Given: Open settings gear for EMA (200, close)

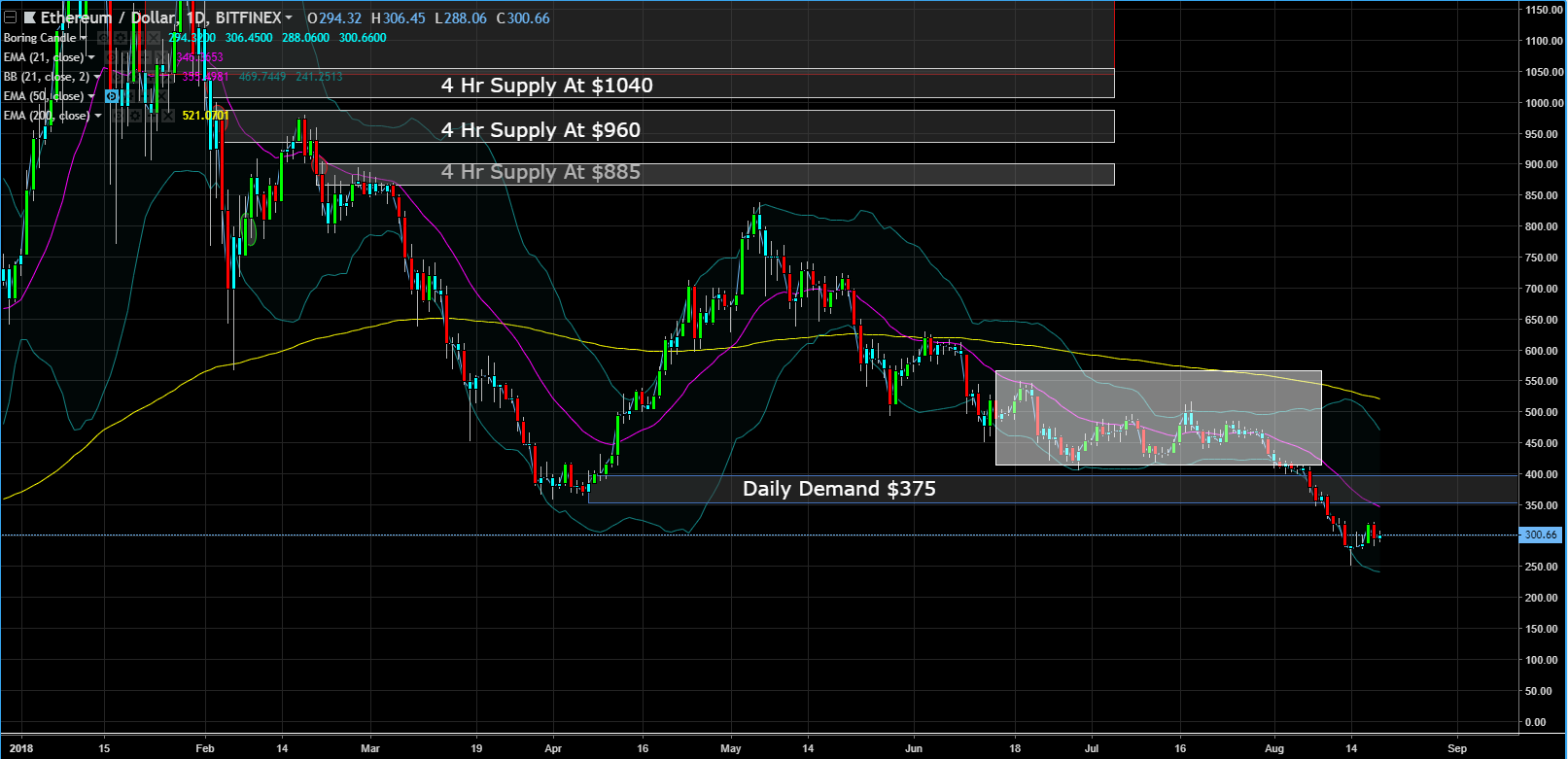Looking at the screenshot, I should (x=135, y=116).
